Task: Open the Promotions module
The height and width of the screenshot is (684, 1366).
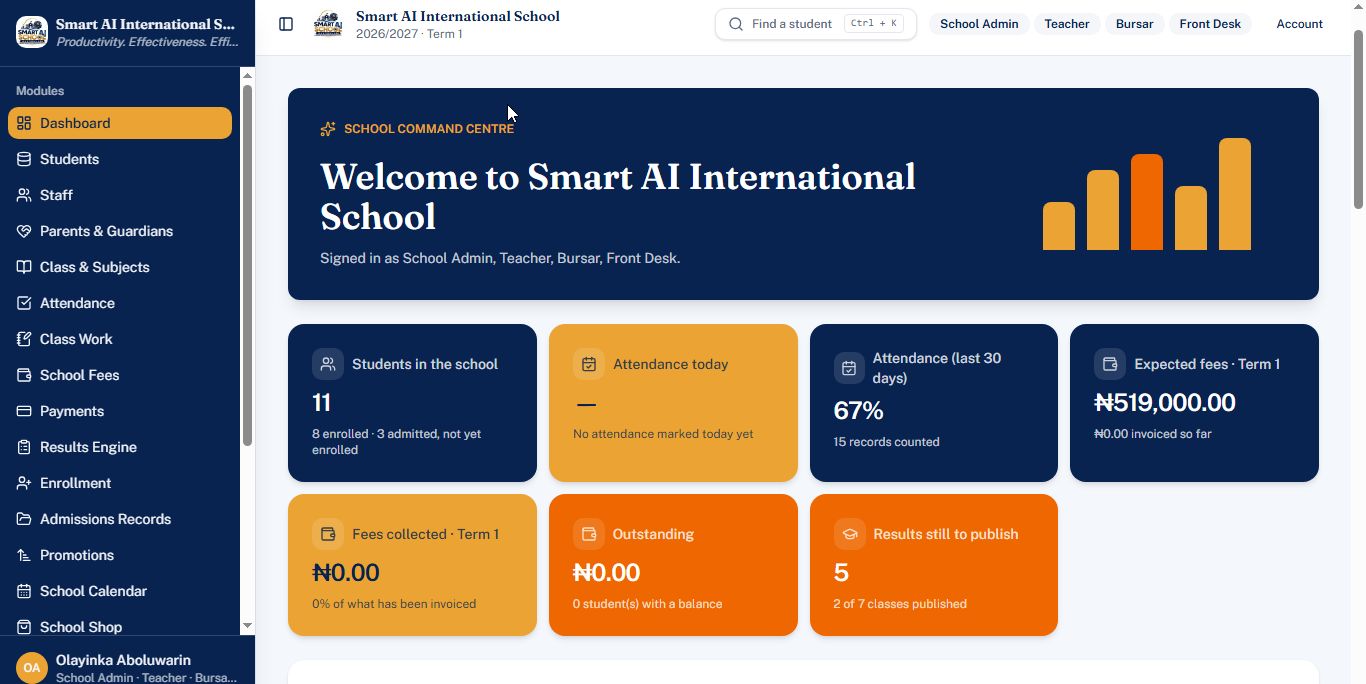Action: click(x=120, y=555)
